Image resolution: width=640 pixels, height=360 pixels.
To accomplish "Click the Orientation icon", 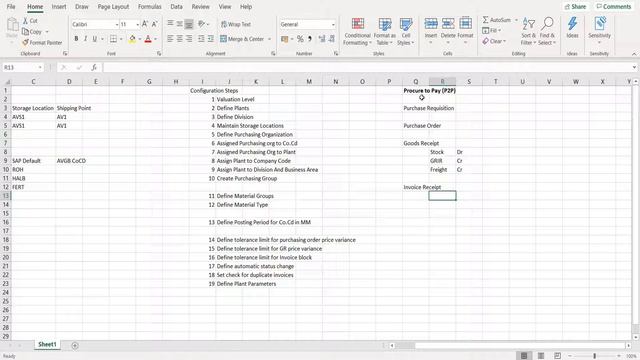I will pos(202,24).
